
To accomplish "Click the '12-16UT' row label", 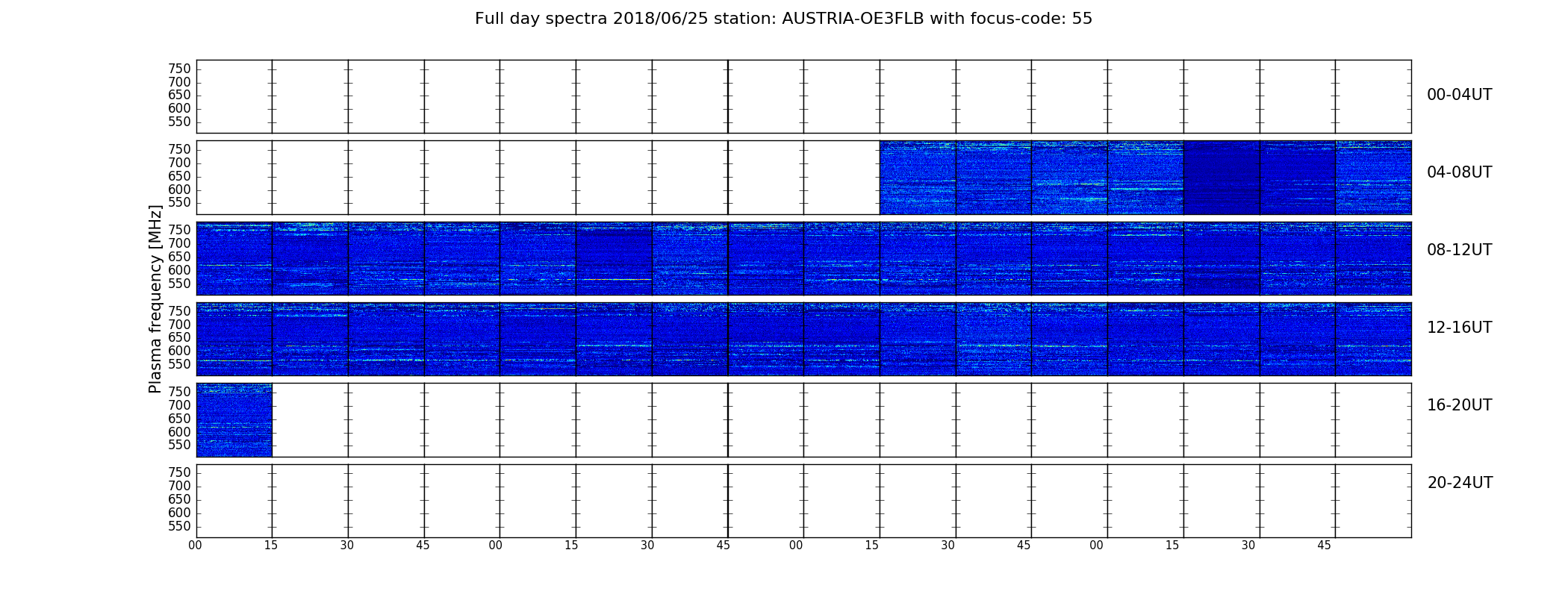I will tap(1459, 328).
